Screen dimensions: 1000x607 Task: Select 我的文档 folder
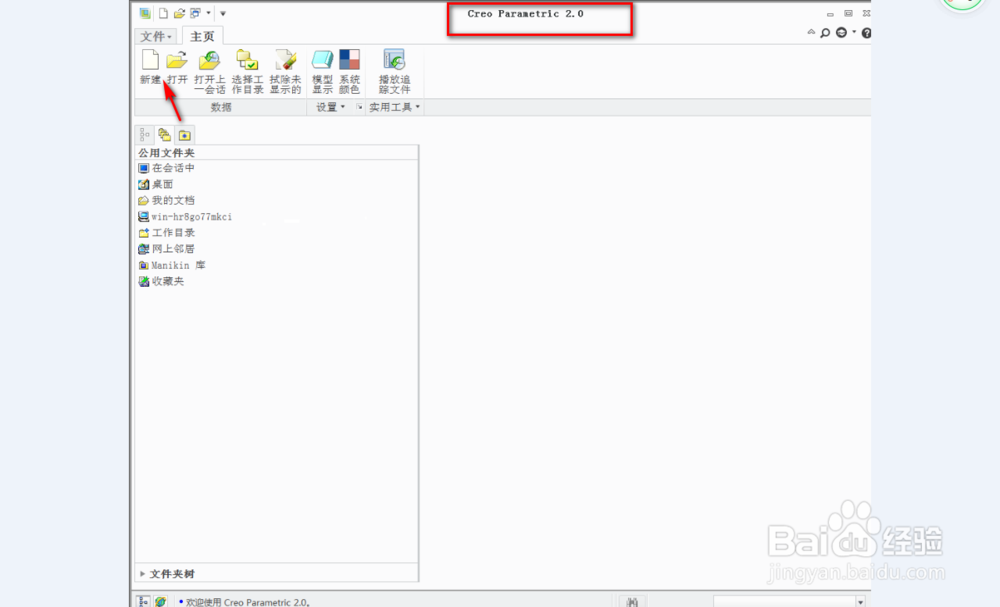166,200
